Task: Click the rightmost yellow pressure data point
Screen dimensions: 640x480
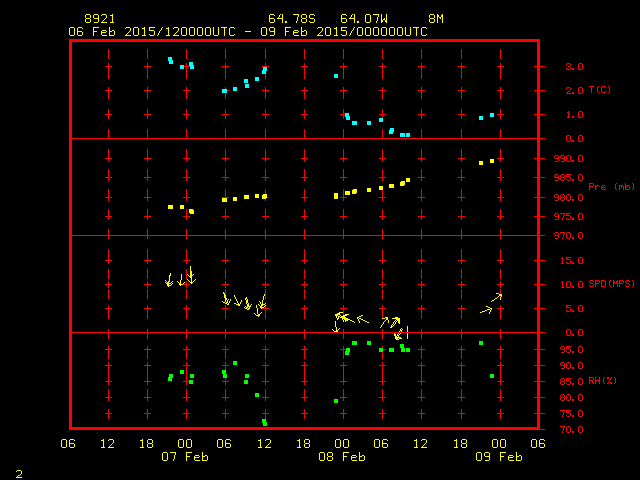Action: (492, 161)
